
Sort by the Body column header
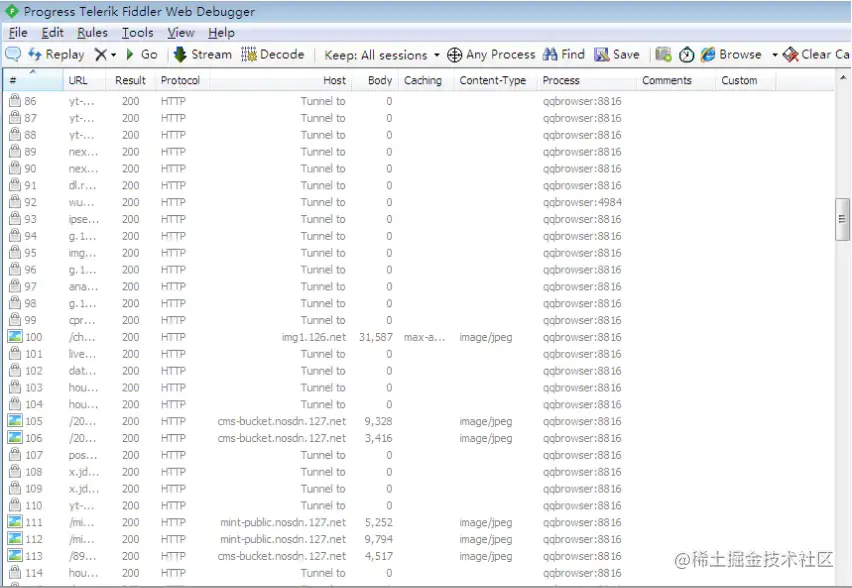(375, 80)
